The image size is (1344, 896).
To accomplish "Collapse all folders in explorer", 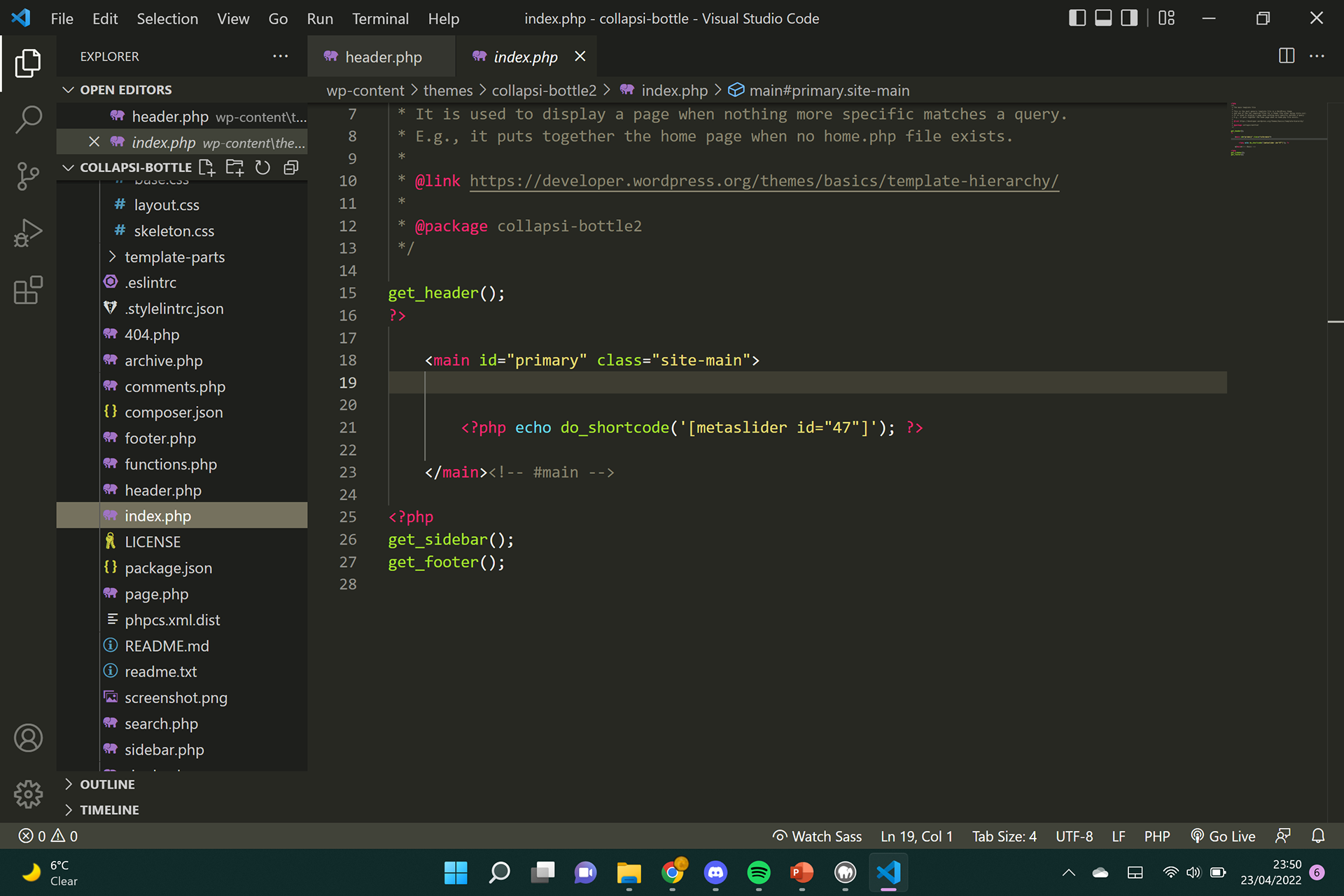I will point(291,167).
